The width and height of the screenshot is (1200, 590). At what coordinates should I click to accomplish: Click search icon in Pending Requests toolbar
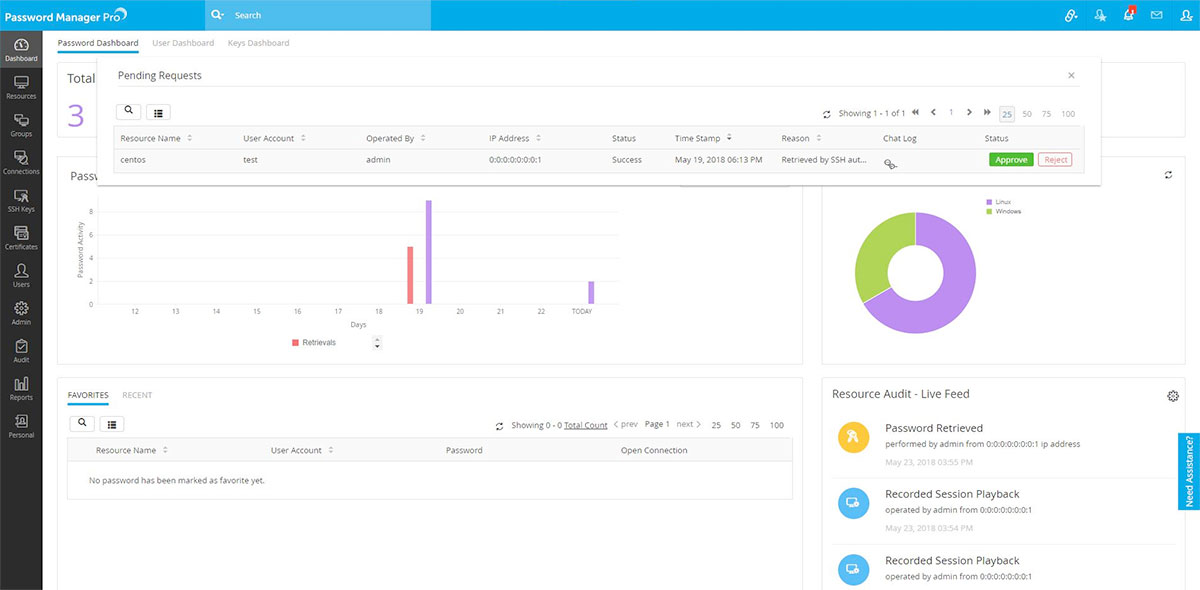click(128, 112)
